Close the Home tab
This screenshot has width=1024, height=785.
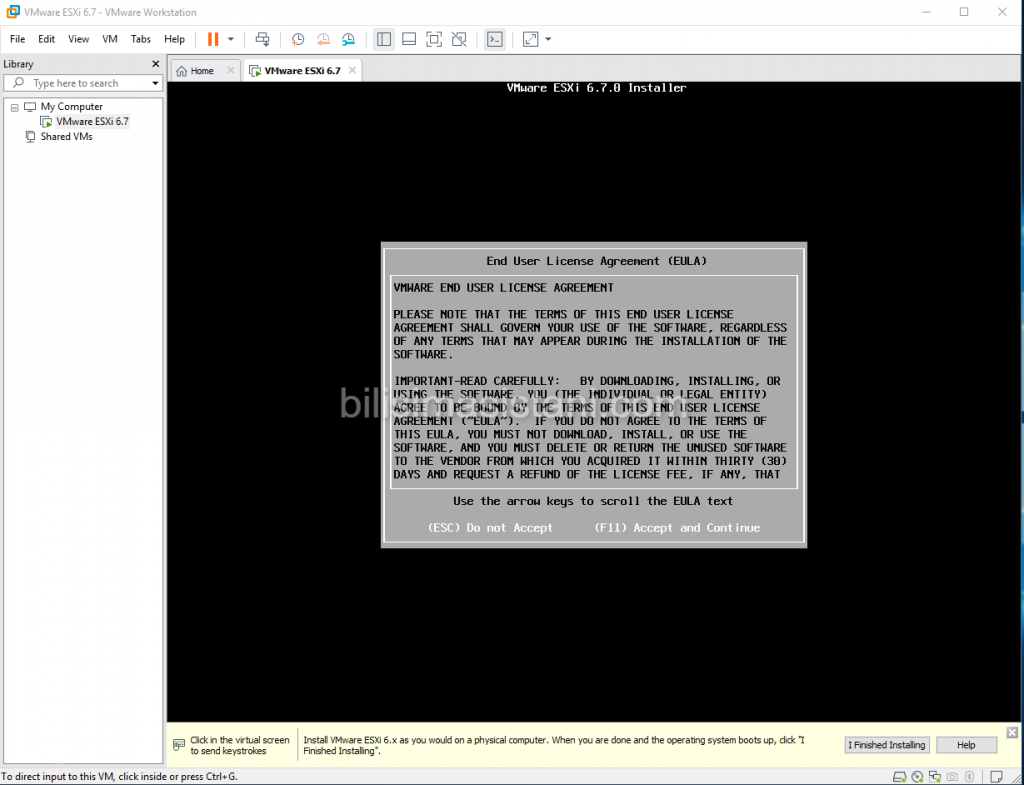[230, 71]
